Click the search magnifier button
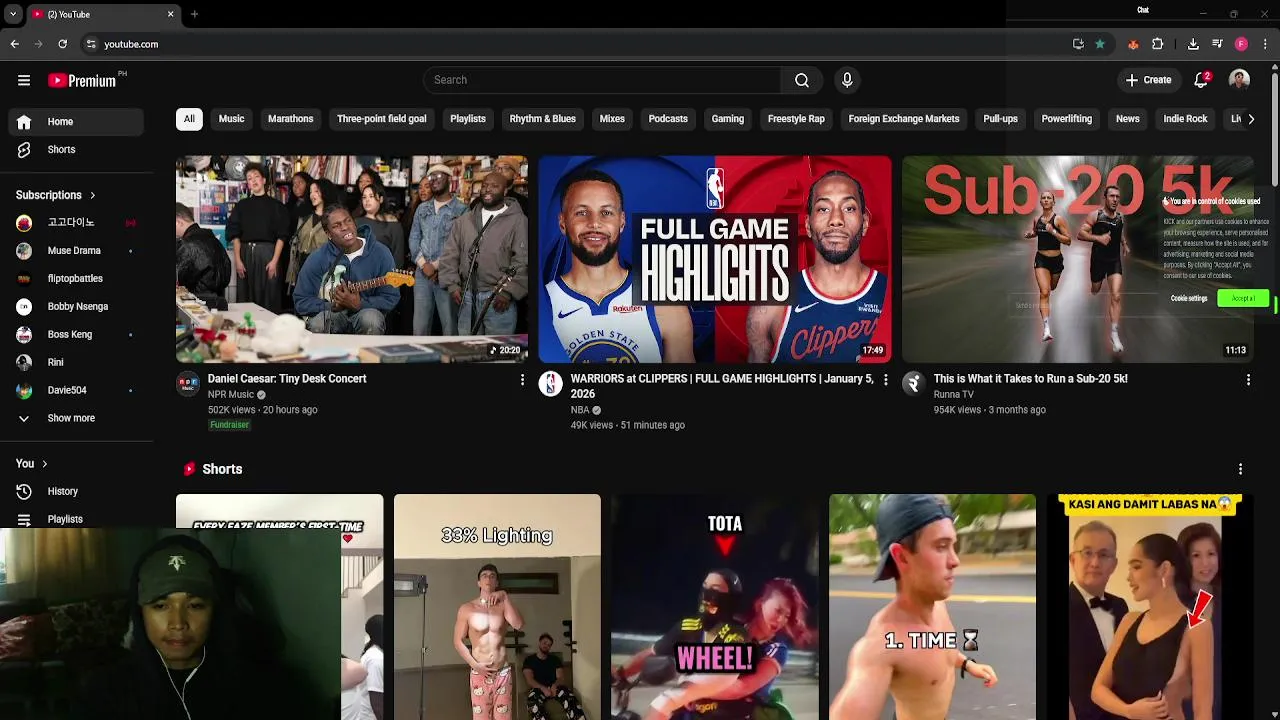1280x720 pixels. tap(802, 80)
